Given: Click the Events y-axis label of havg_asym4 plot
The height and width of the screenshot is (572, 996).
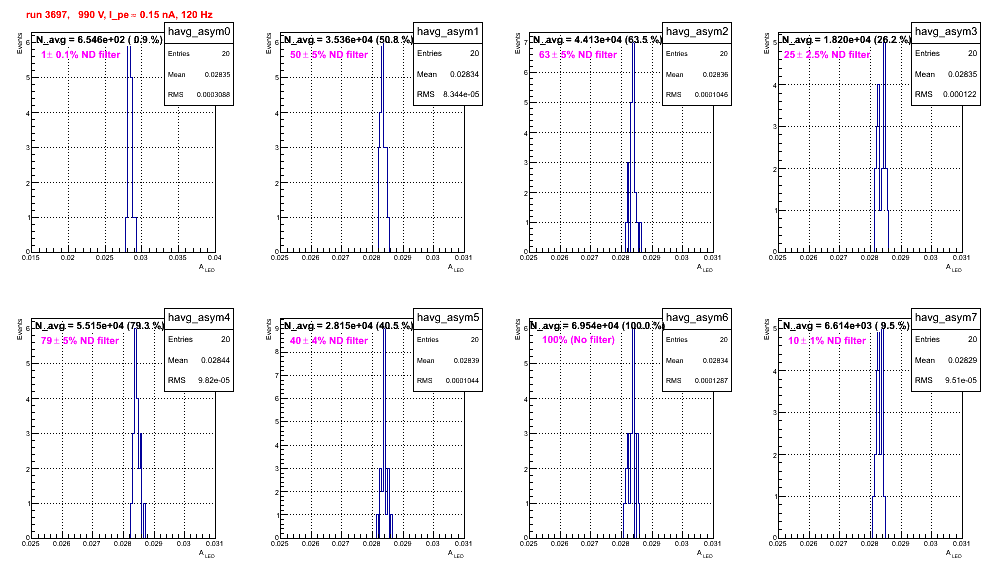Looking at the screenshot, I should coord(20,329).
